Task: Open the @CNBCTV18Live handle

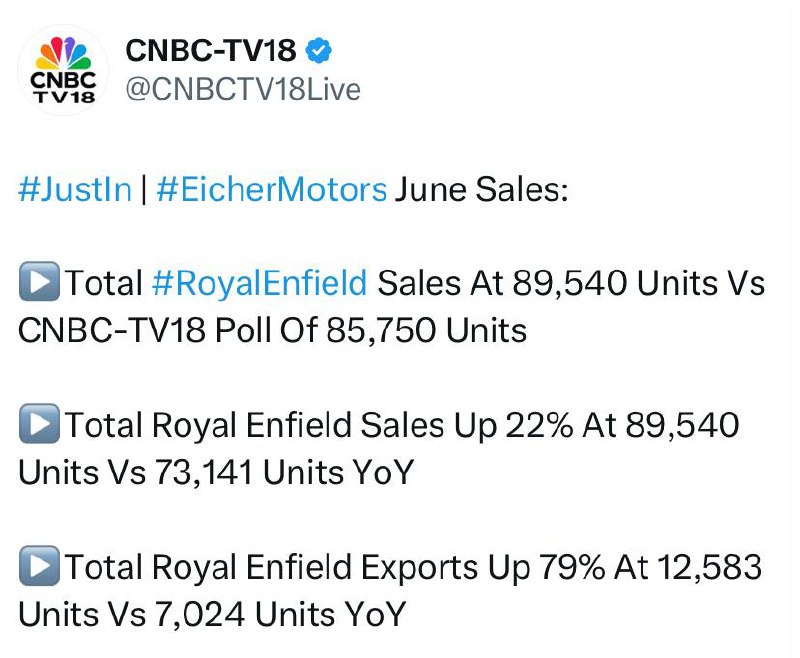Action: pyautogui.click(x=243, y=90)
